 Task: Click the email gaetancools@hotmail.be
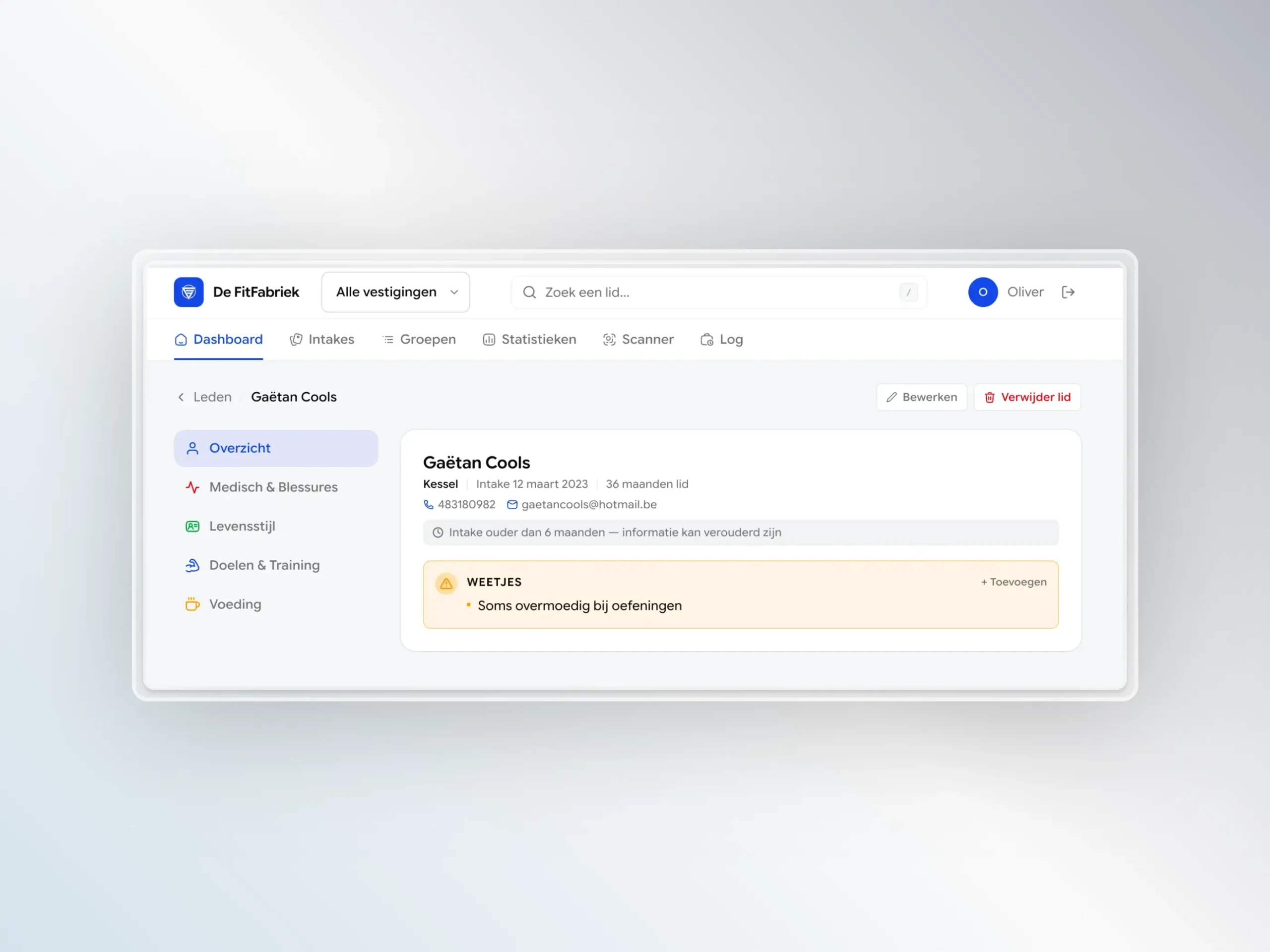pyautogui.click(x=589, y=504)
